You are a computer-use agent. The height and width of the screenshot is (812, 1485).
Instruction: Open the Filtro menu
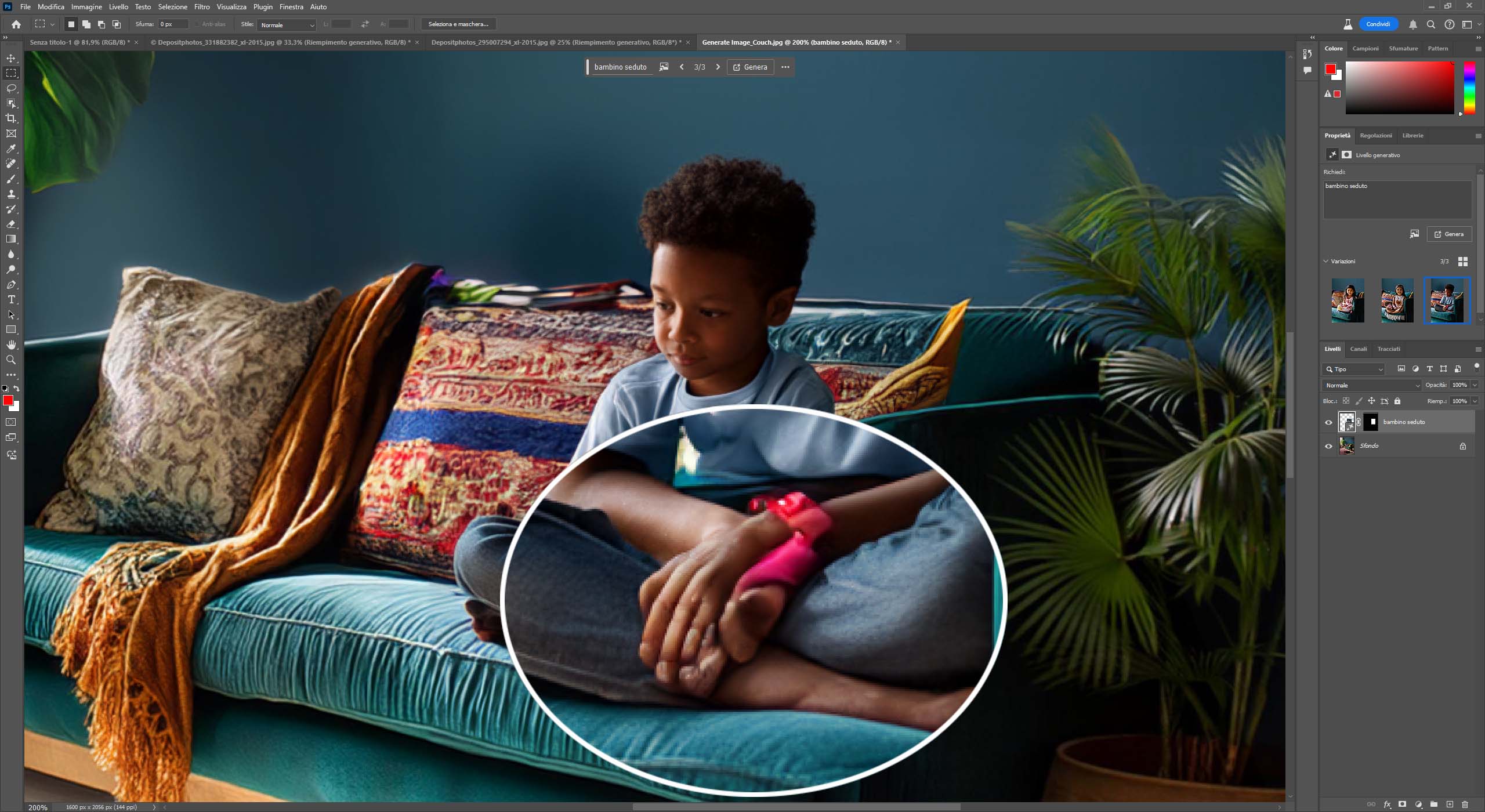pos(202,7)
